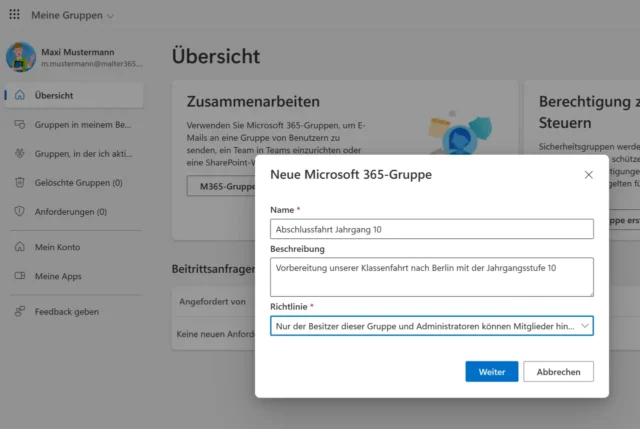Open Gelöschte Gruppen (0) in the sidebar
This screenshot has width=640, height=429.
(x=79, y=183)
